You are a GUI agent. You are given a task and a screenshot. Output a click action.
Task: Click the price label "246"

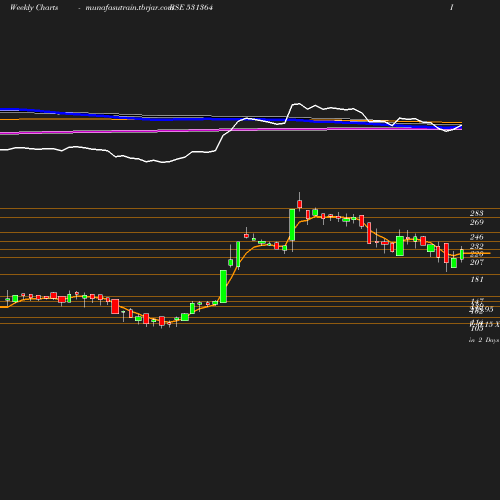click(476, 237)
